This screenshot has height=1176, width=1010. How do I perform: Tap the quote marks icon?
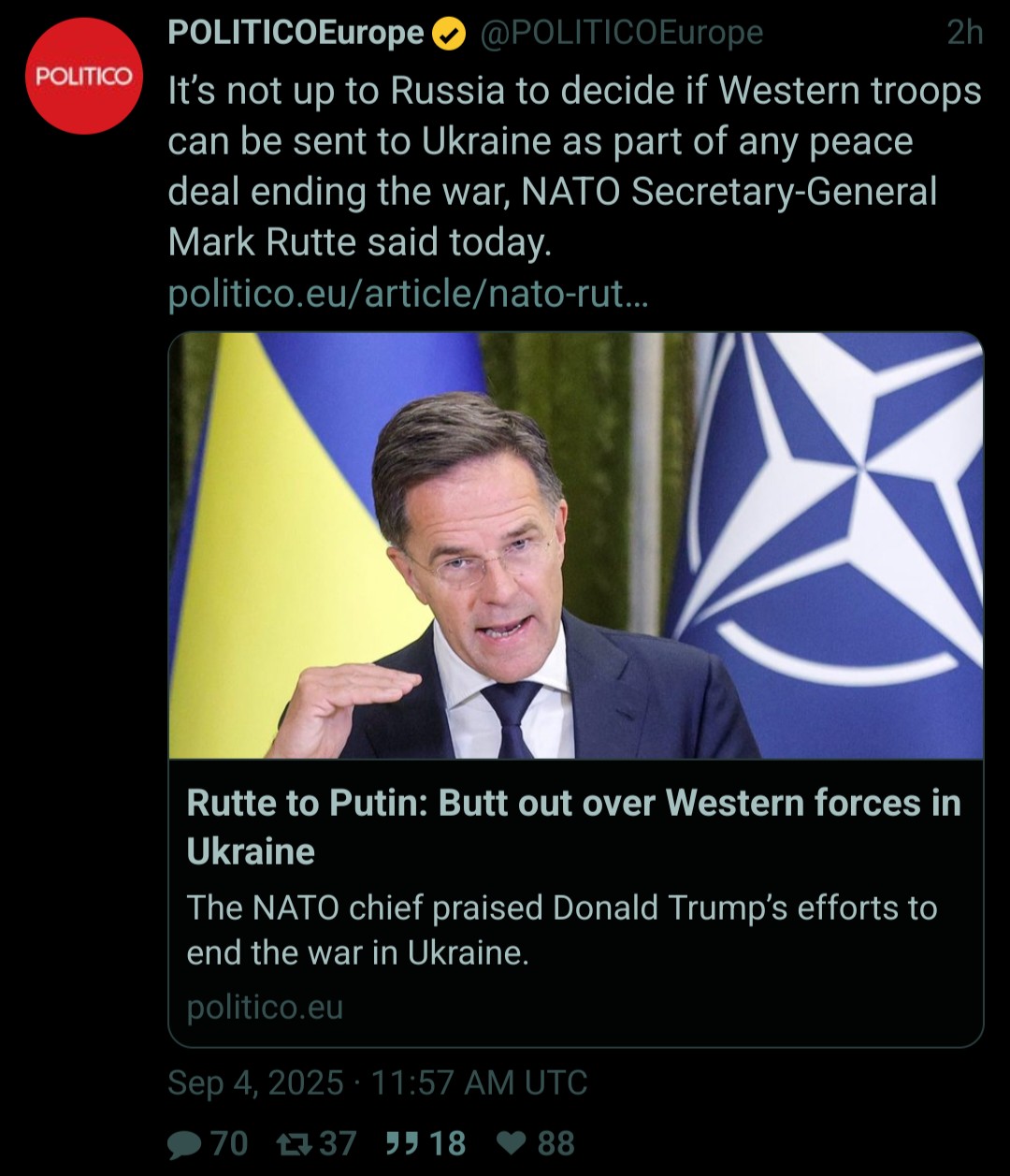click(x=401, y=1143)
